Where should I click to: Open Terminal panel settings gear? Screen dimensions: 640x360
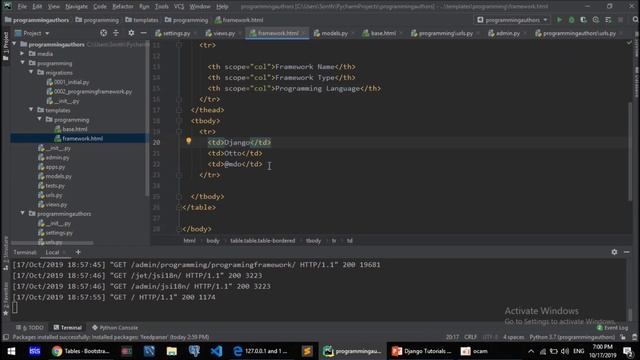click(x=614, y=252)
